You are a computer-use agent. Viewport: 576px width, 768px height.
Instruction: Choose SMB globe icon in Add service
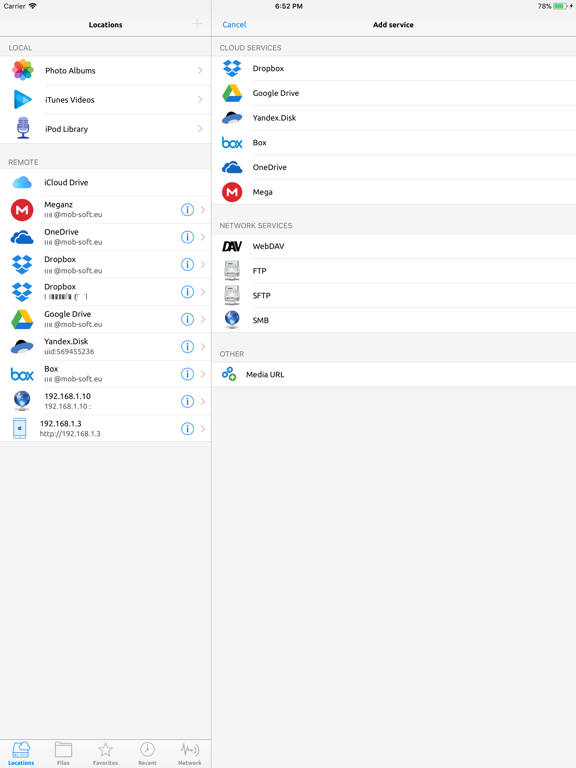(232, 319)
